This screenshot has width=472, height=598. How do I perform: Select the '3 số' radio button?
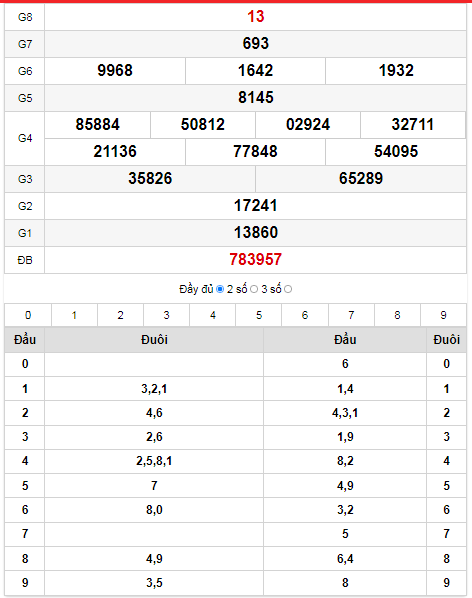pyautogui.click(x=288, y=289)
